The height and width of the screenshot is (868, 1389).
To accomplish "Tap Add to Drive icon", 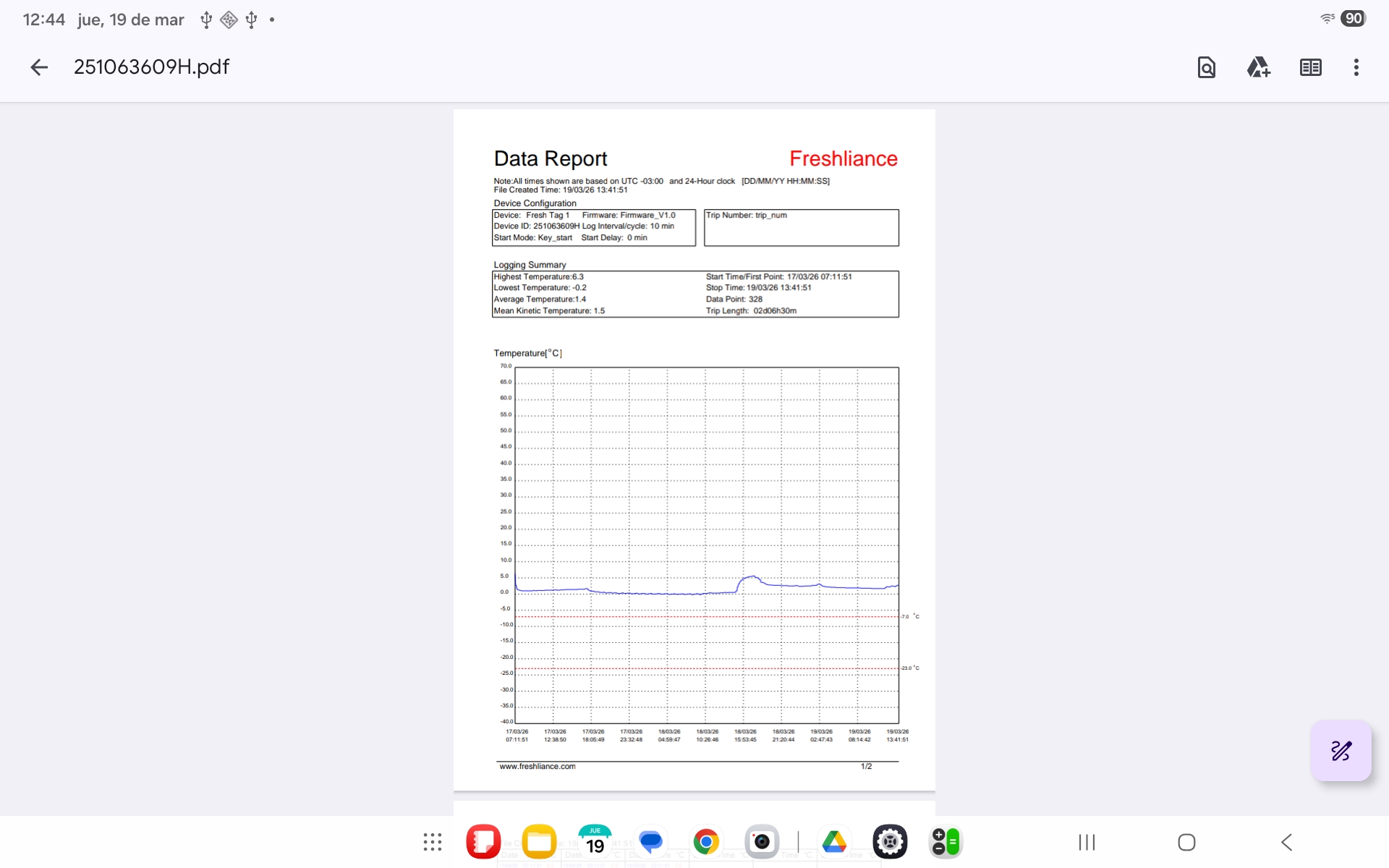I will [x=1258, y=67].
